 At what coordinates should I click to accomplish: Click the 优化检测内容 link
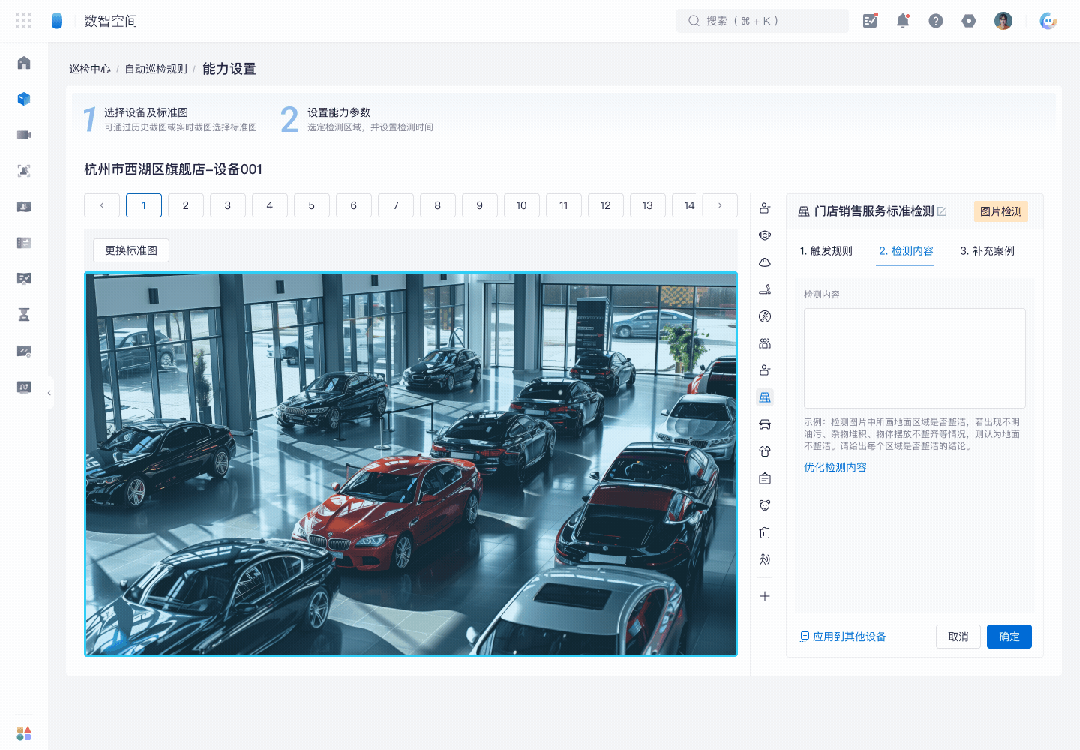point(835,467)
